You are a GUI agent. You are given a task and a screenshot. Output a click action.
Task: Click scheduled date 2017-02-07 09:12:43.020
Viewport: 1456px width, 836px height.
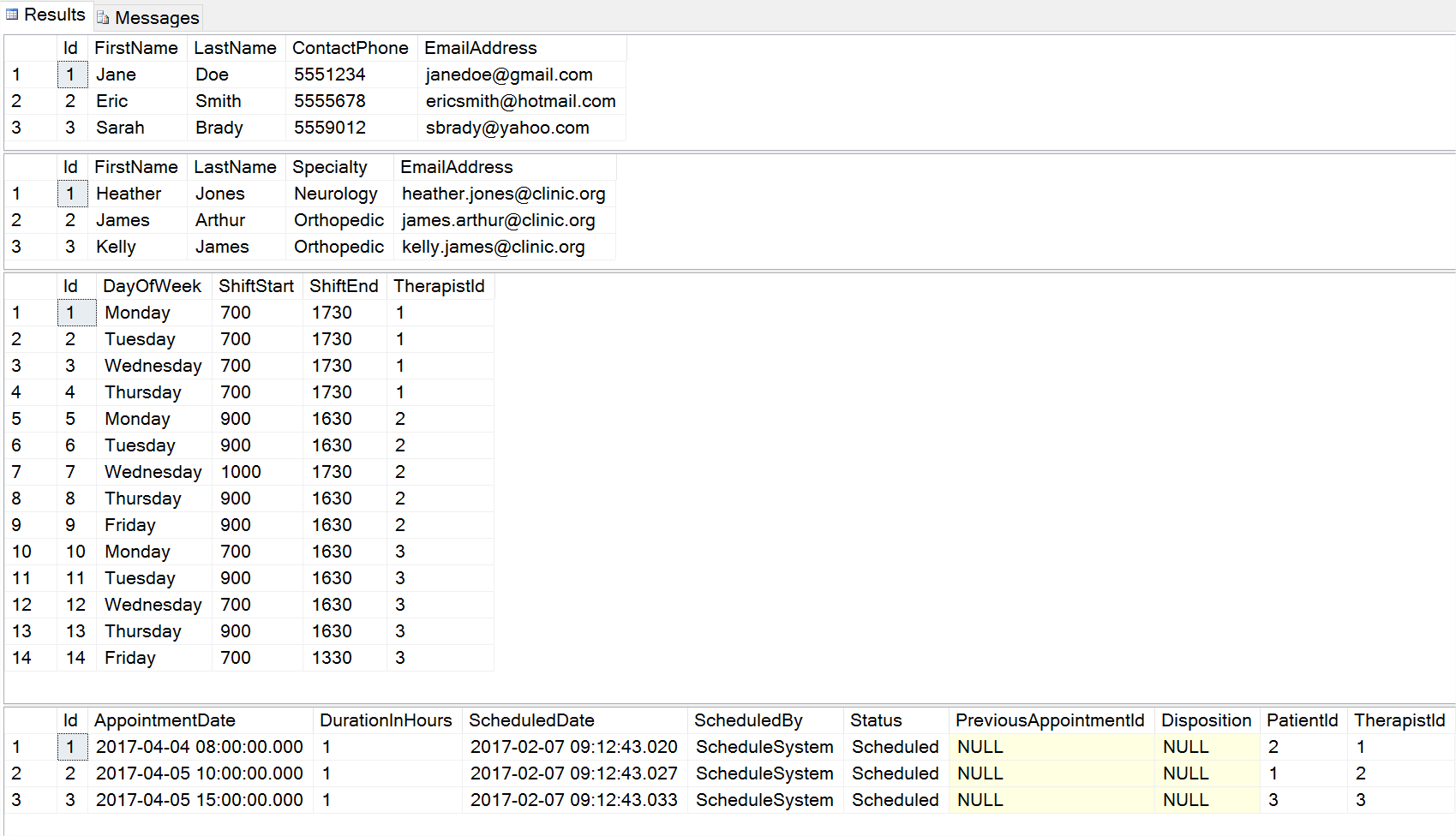(576, 747)
